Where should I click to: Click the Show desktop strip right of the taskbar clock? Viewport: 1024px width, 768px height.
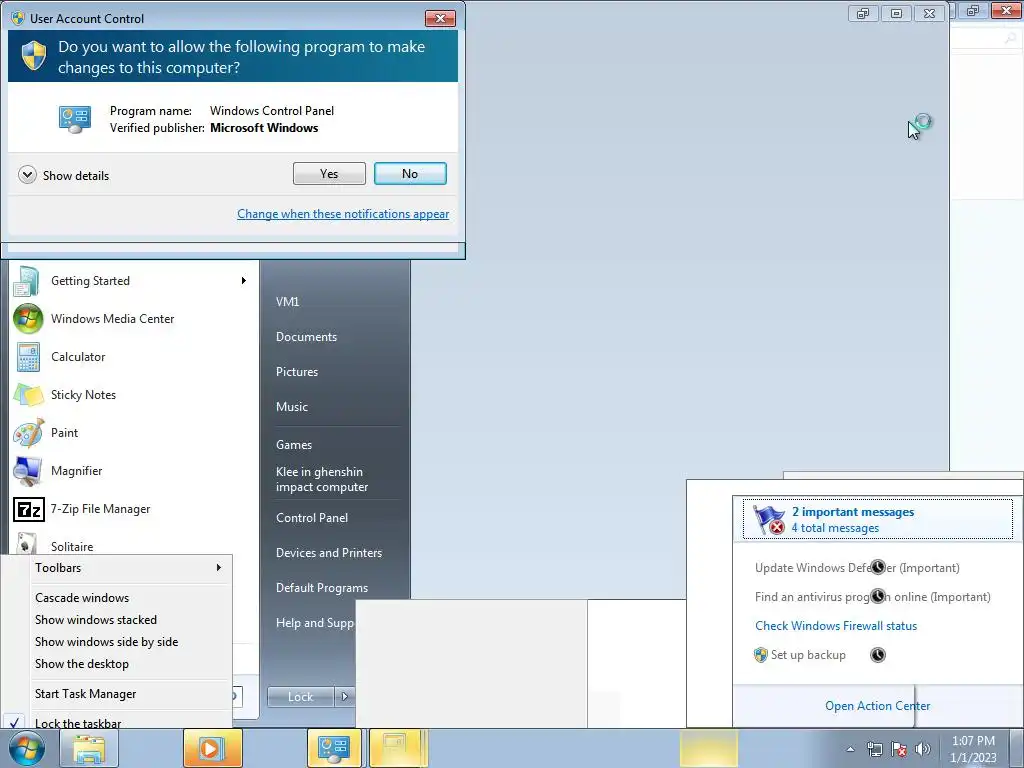(x=1019, y=748)
